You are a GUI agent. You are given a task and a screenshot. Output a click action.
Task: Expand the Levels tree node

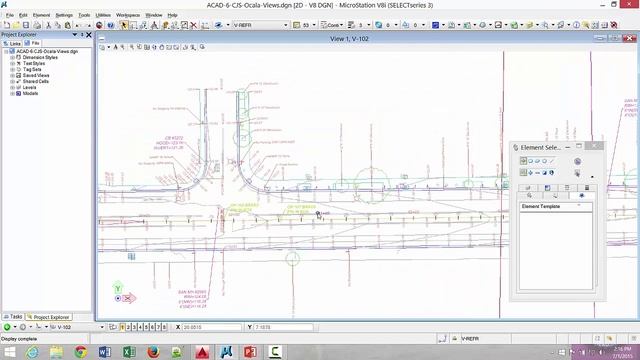coord(12,87)
